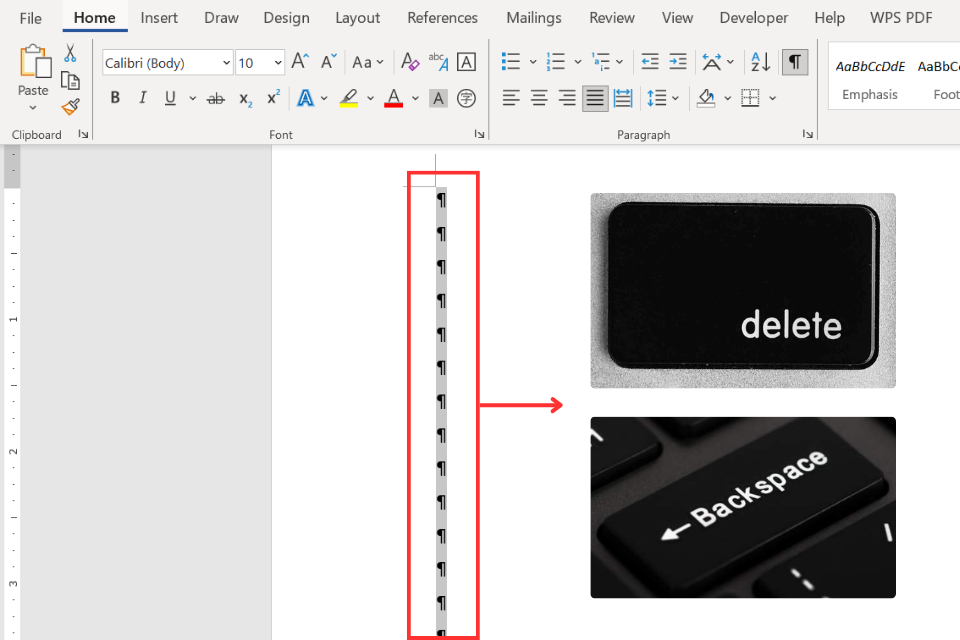Open Change Case dropdown

[367, 62]
